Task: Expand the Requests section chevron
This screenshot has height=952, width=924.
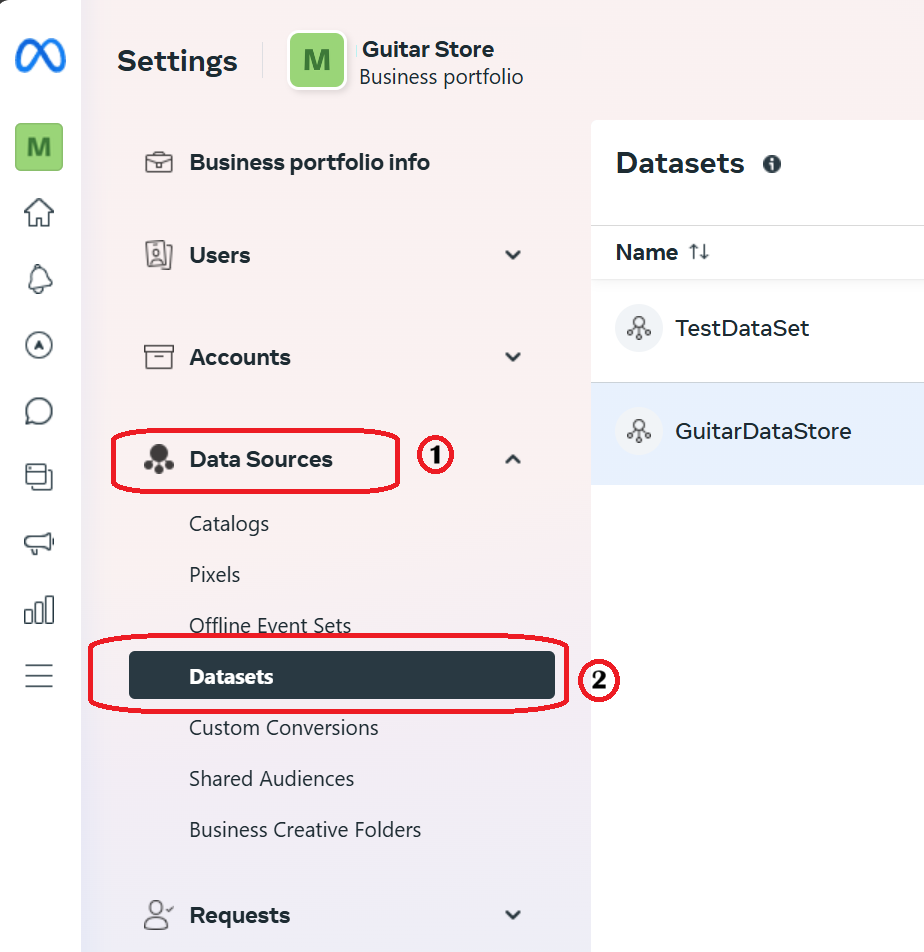Action: click(513, 914)
